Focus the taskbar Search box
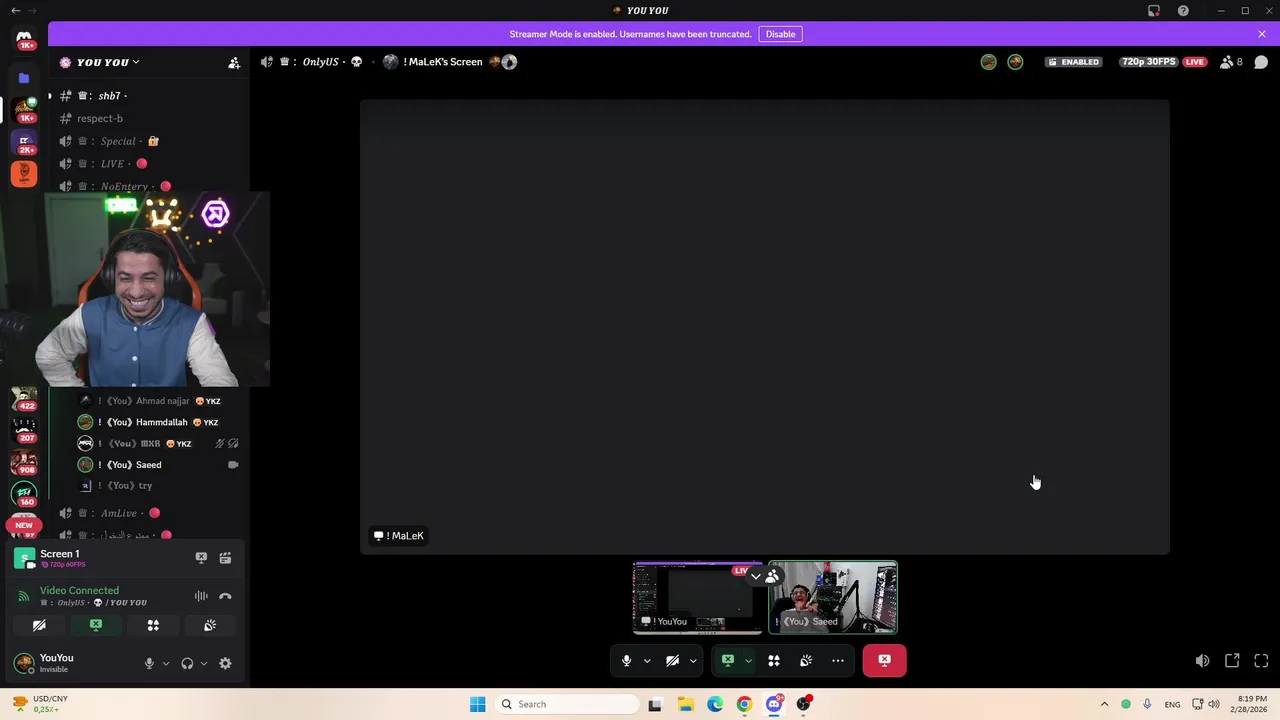Image resolution: width=1280 pixels, height=720 pixels. pos(567,704)
